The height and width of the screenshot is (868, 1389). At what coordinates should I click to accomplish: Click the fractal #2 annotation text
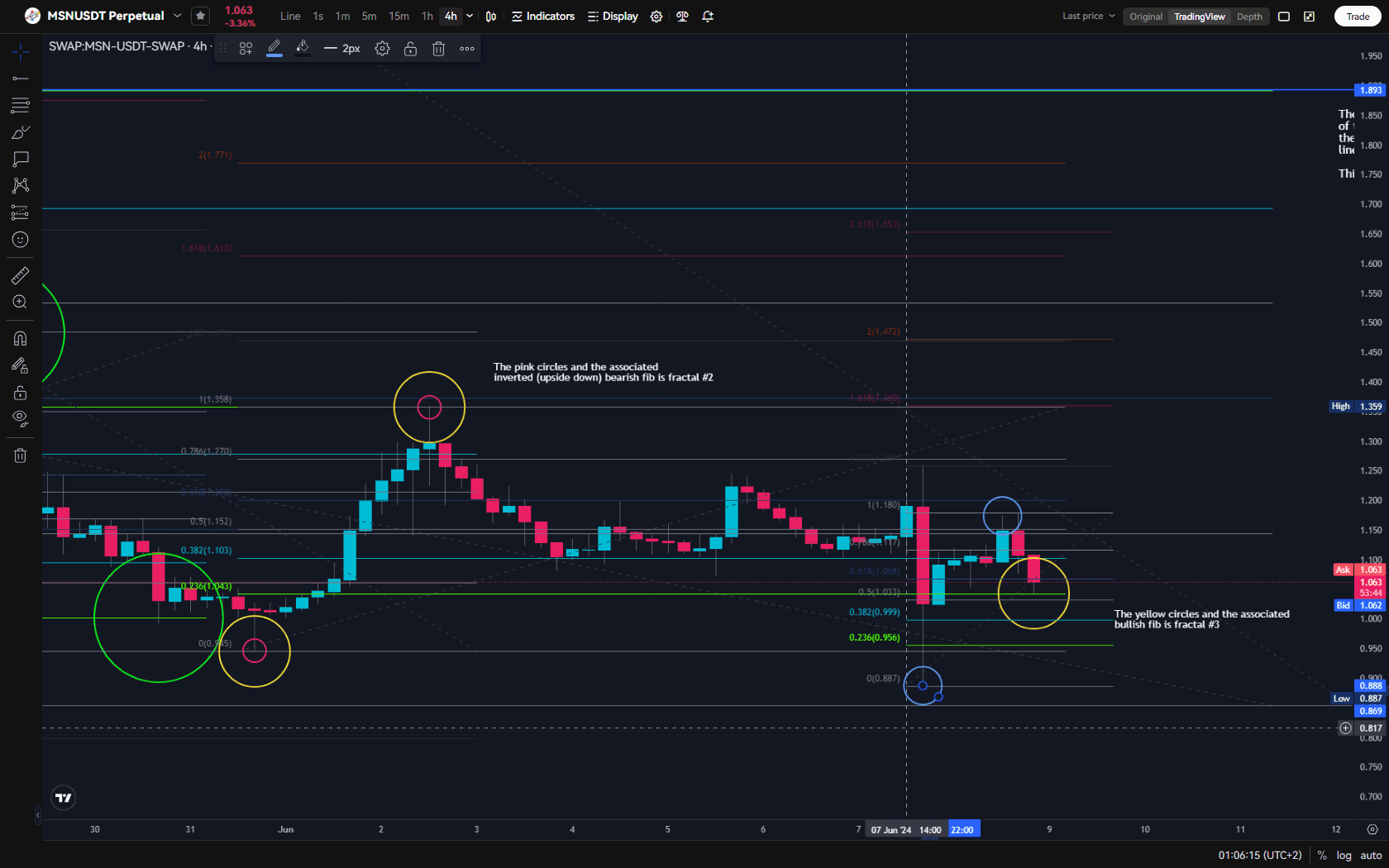point(603,372)
